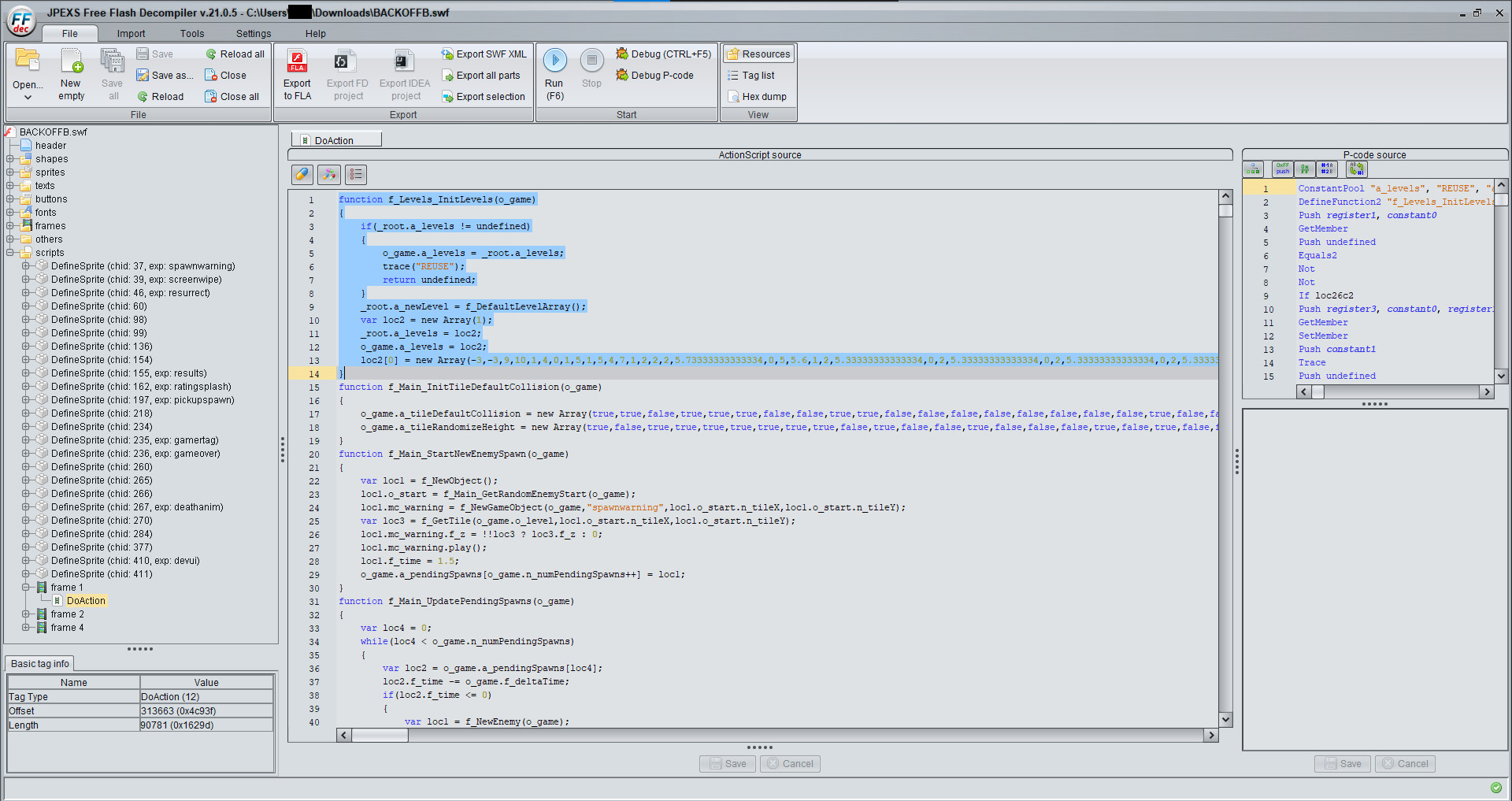This screenshot has width=1512, height=801.
Task: Toggle the #1 #2 constant index display
Action: [x=1328, y=169]
